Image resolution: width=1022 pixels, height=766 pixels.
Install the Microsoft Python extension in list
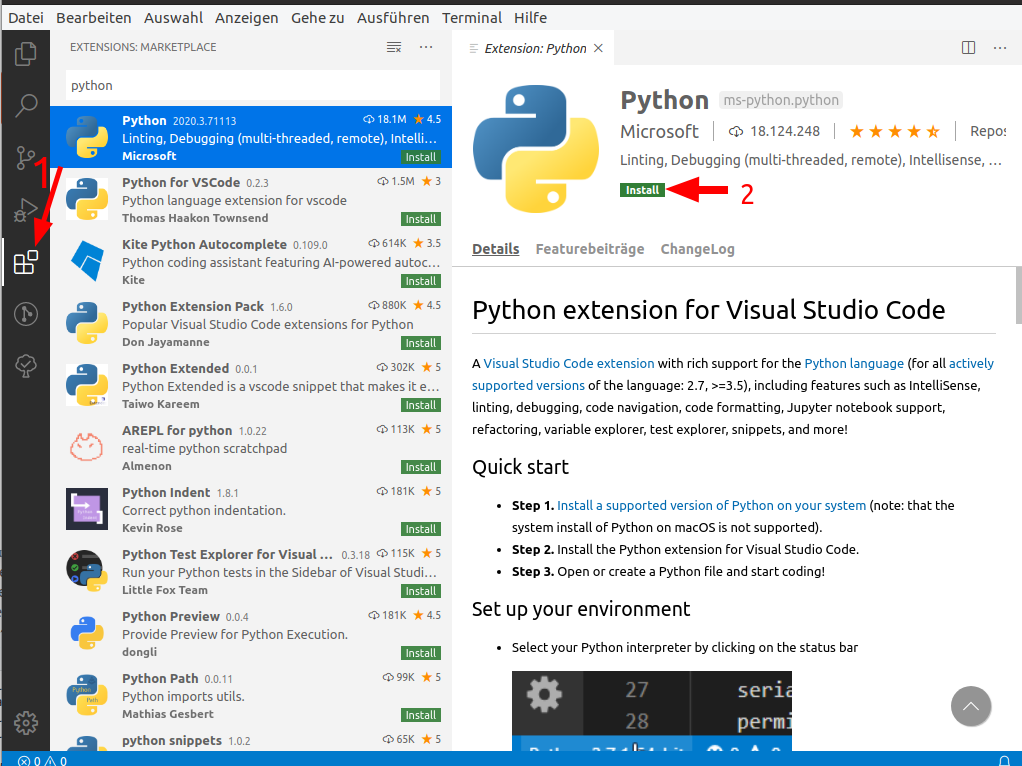420,157
